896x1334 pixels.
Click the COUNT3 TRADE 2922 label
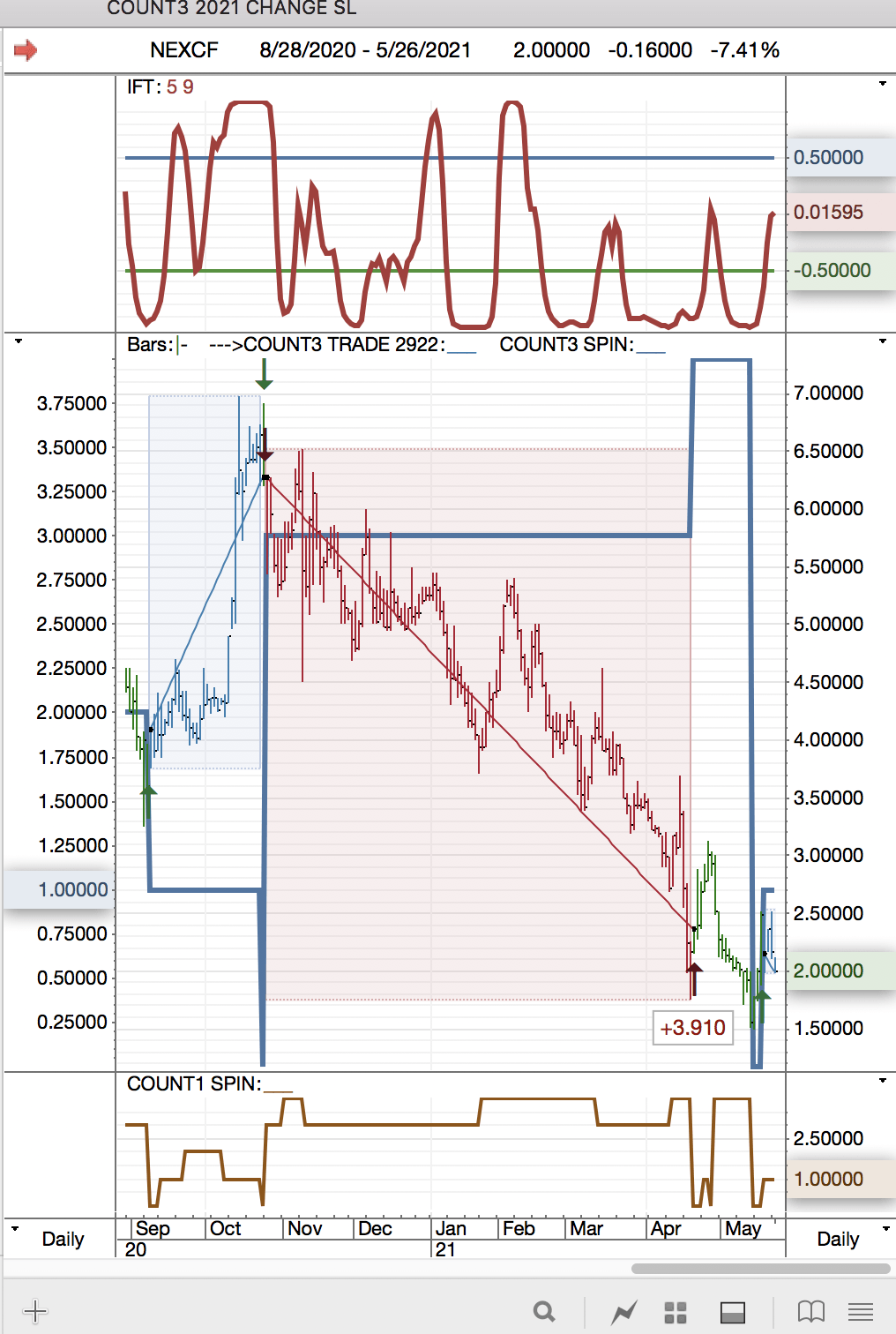pos(342,345)
